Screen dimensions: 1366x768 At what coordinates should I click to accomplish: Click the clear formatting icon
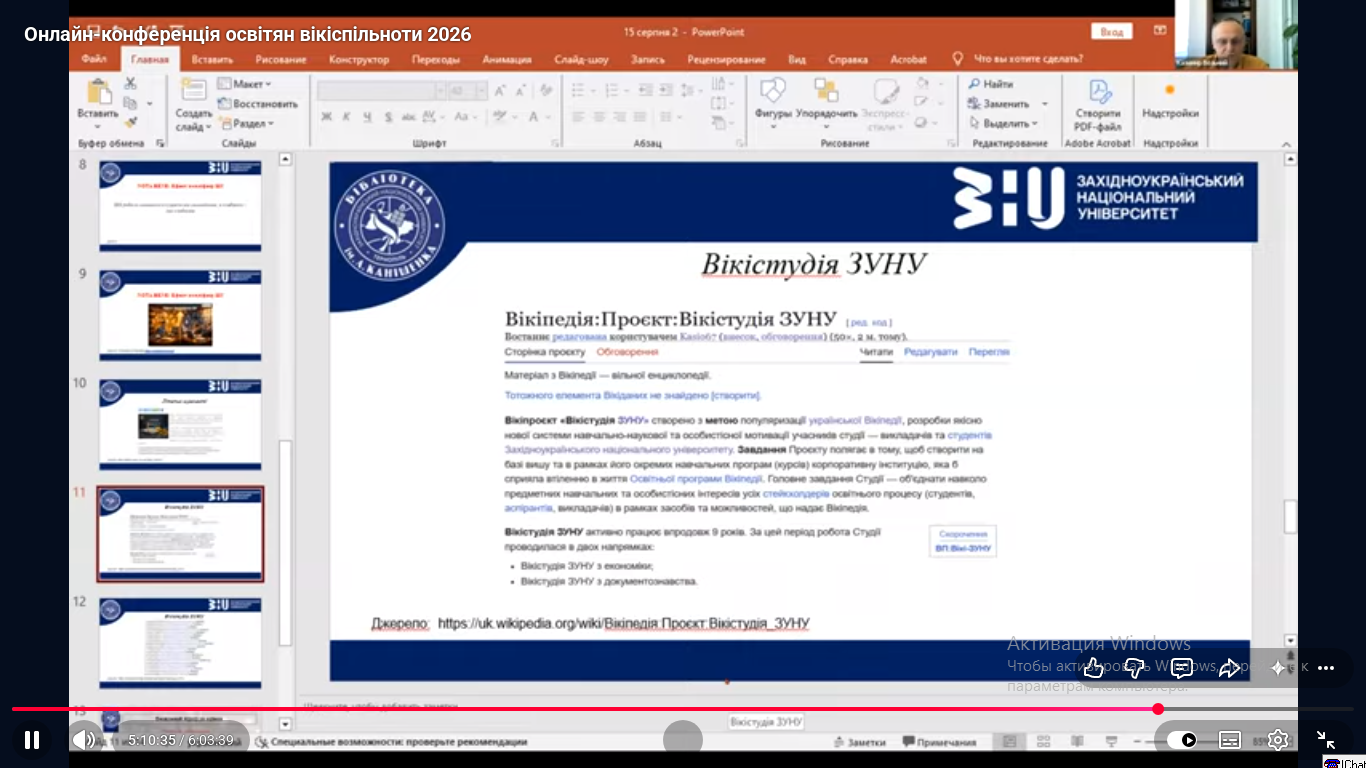coord(547,90)
